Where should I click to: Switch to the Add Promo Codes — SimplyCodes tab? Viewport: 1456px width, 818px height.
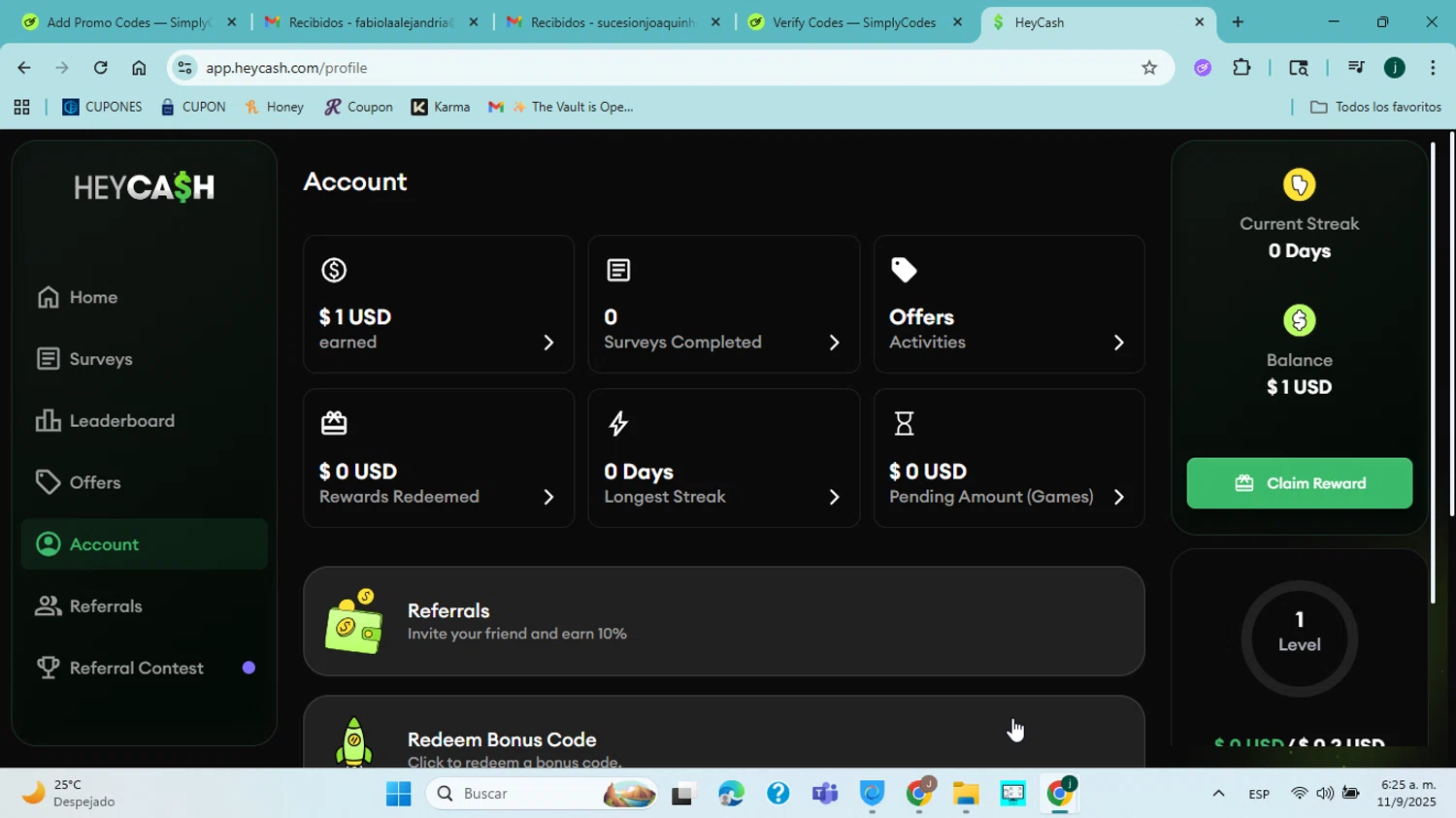[128, 22]
